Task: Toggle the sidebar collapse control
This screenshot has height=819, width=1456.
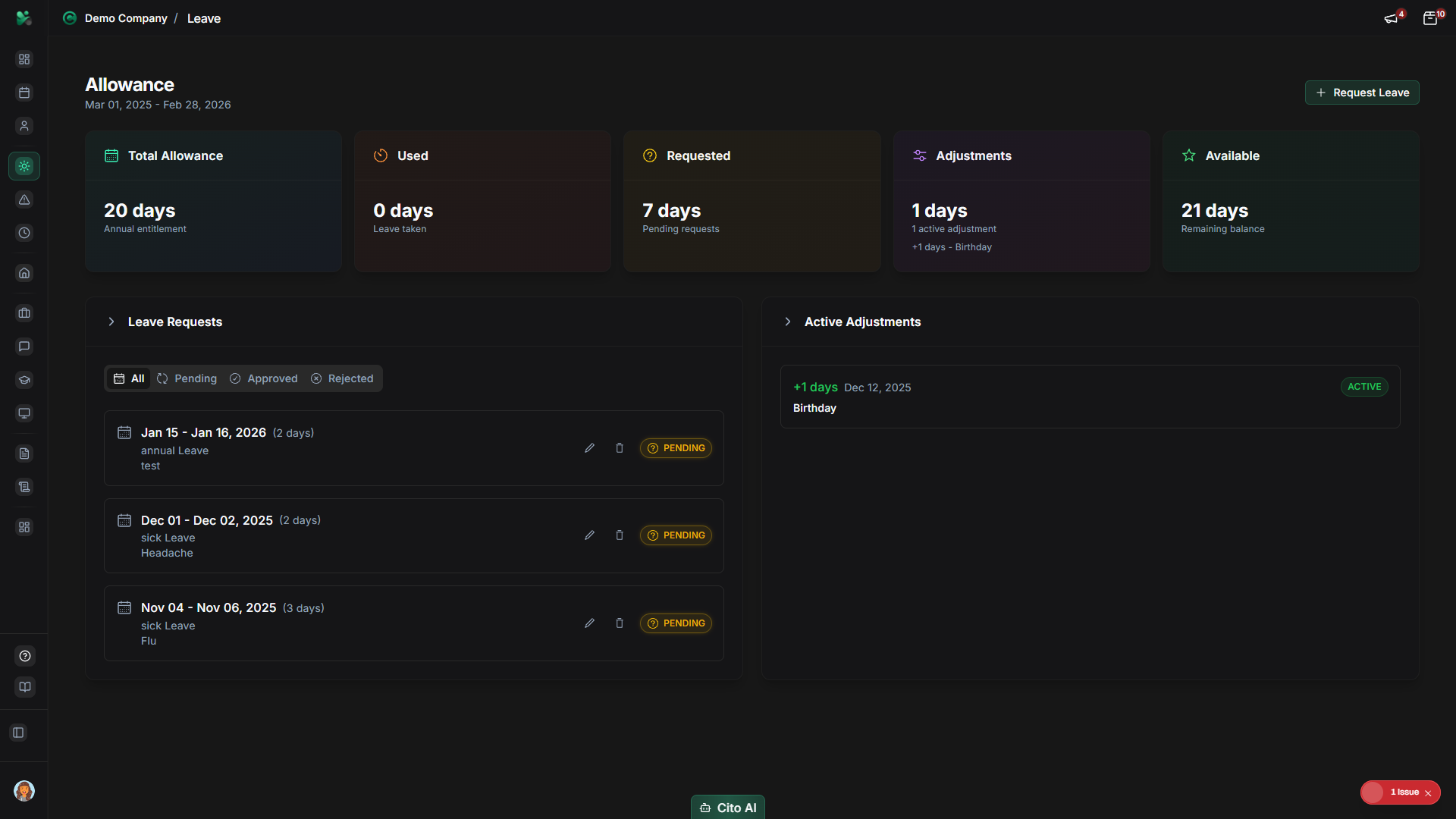Action: [18, 733]
